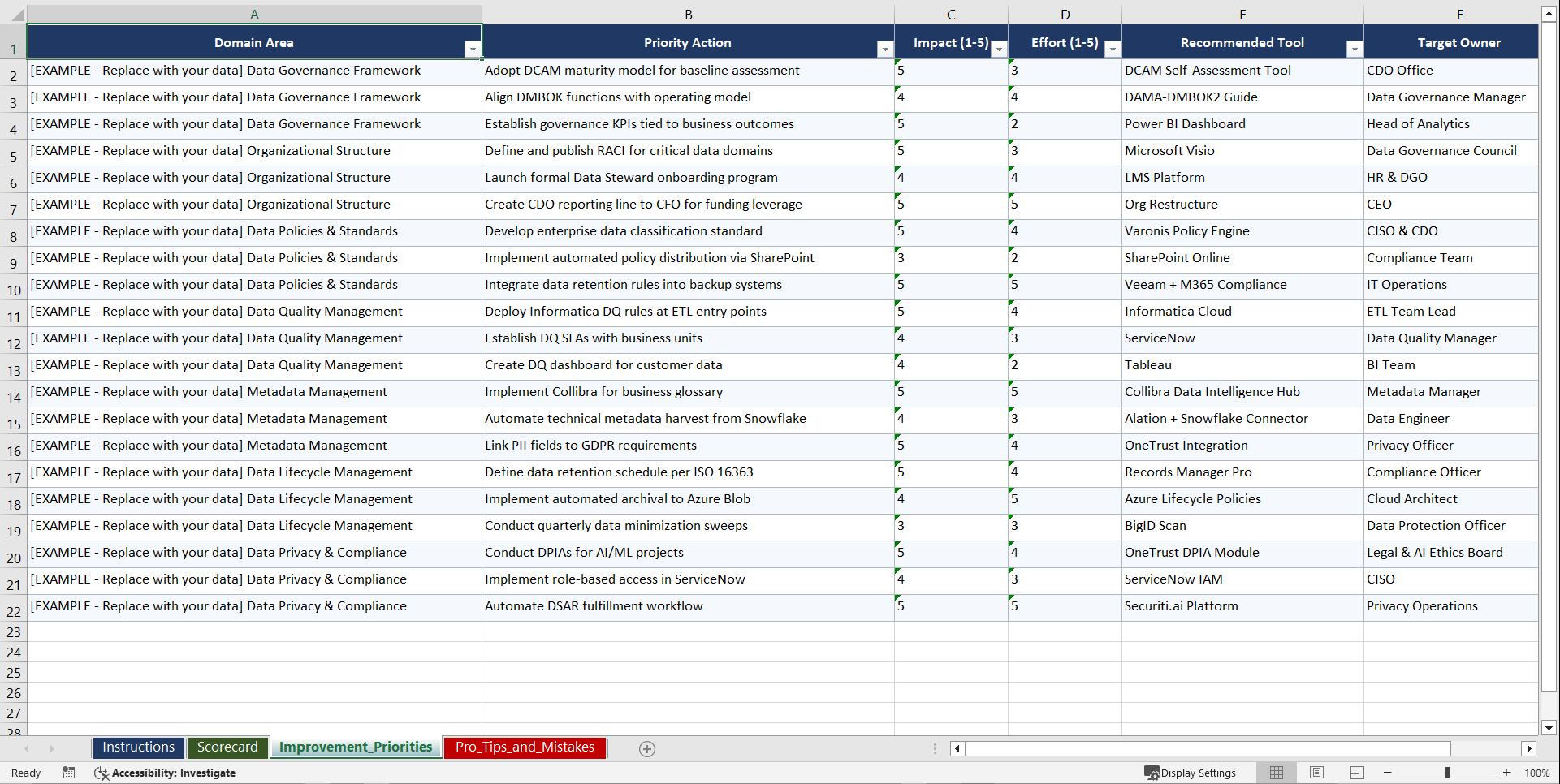Open Page Break Preview via its icon
Image resolution: width=1560 pixels, height=784 pixels.
coord(1355,773)
